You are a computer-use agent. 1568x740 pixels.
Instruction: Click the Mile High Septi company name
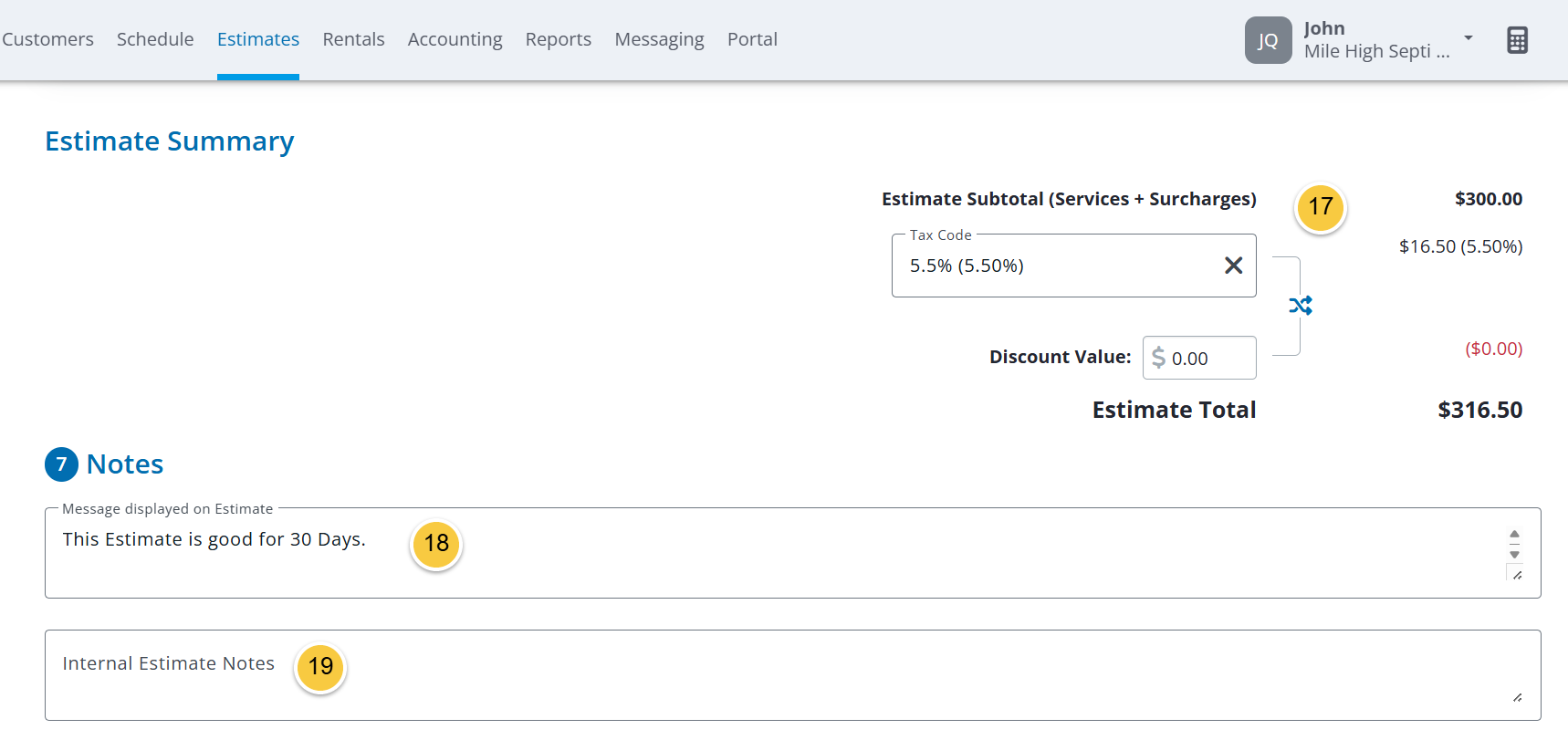[1376, 51]
